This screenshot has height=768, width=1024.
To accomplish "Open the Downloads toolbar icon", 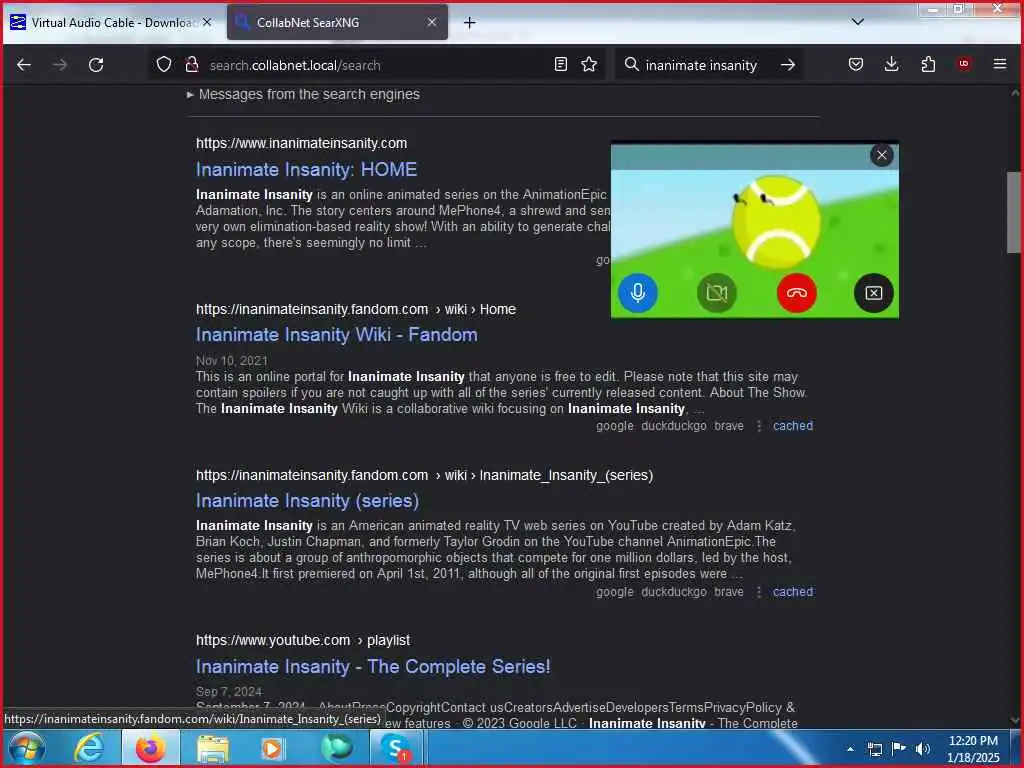I will tap(891, 64).
